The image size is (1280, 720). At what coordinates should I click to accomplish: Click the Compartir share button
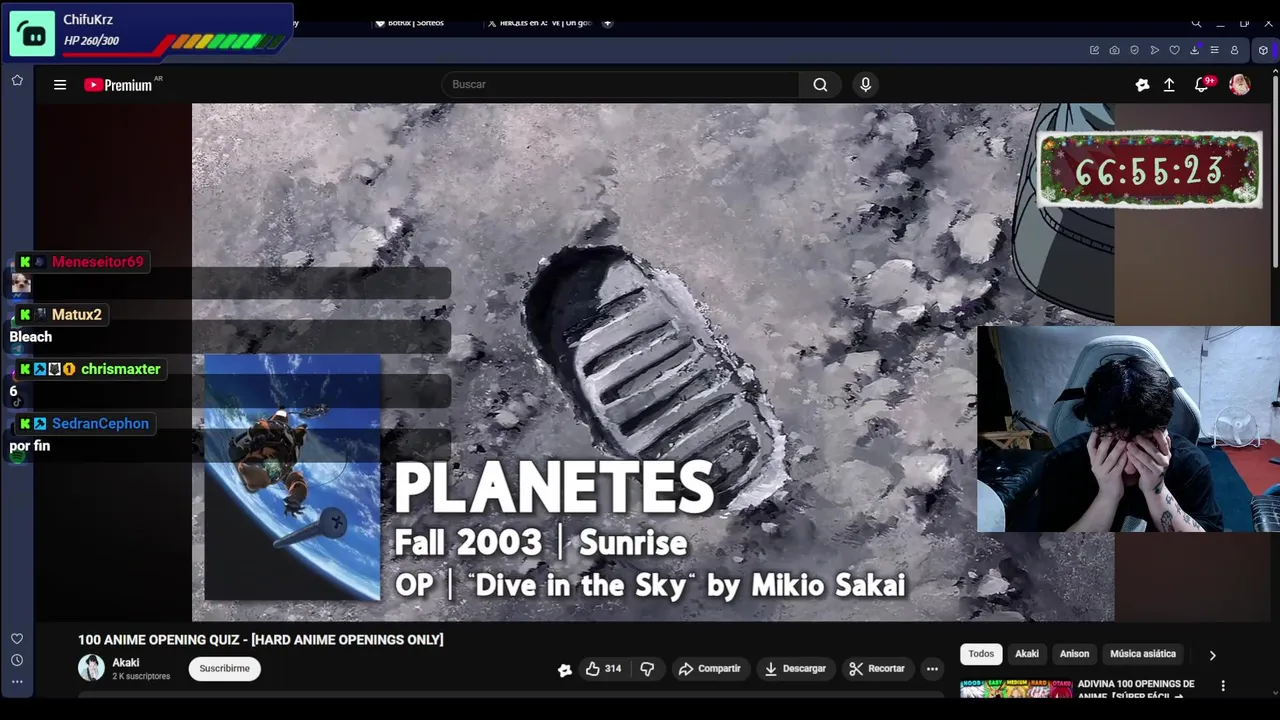710,669
